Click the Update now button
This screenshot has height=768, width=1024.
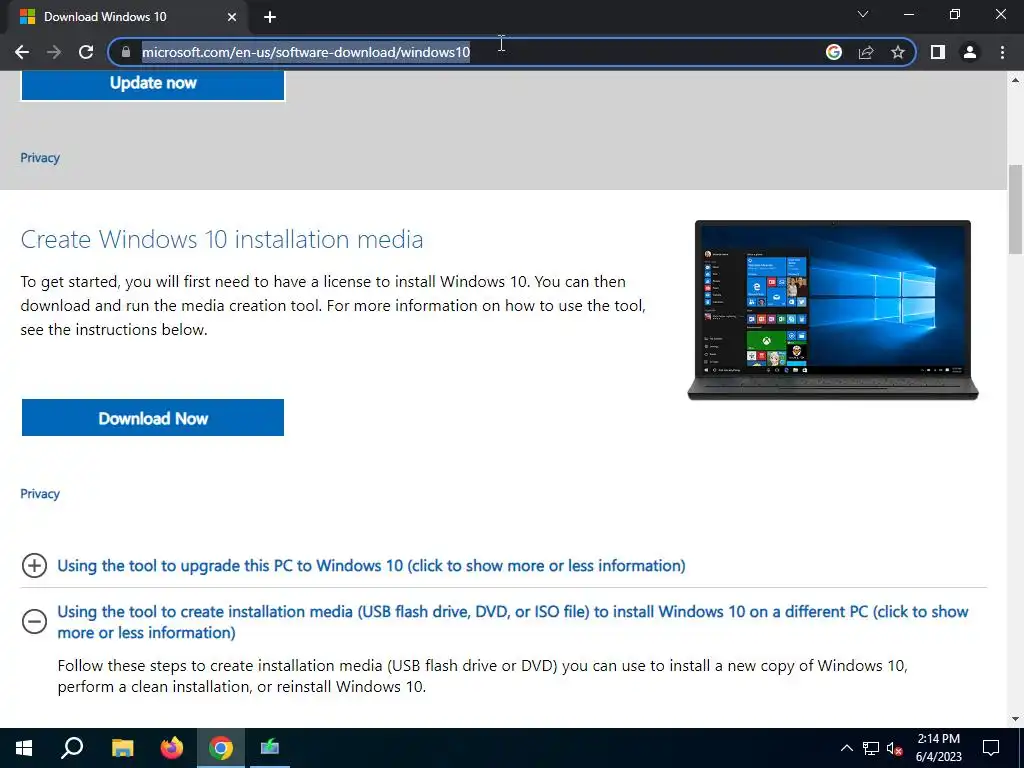[153, 84]
